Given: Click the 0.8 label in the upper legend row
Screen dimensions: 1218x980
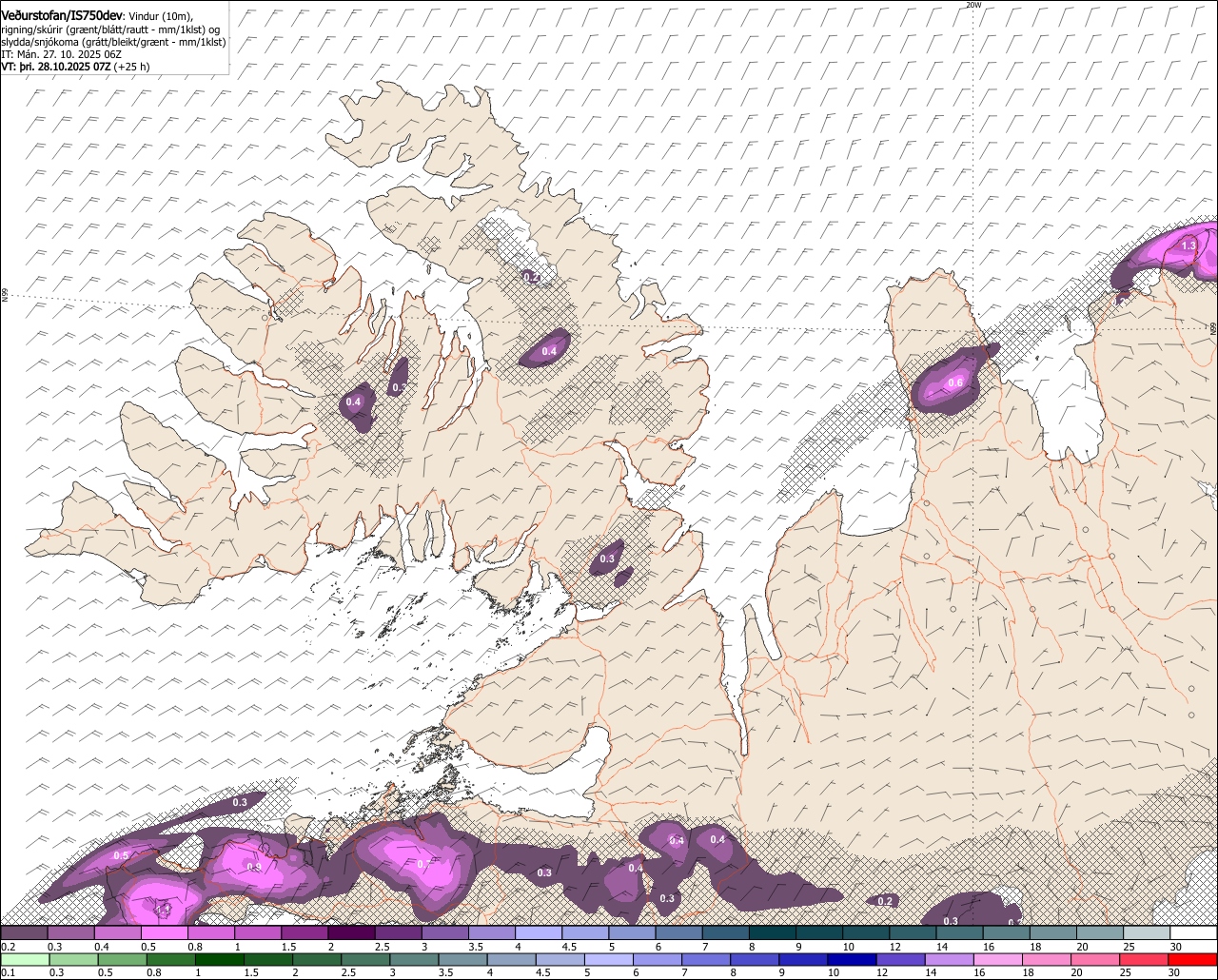Looking at the screenshot, I should [x=195, y=947].
